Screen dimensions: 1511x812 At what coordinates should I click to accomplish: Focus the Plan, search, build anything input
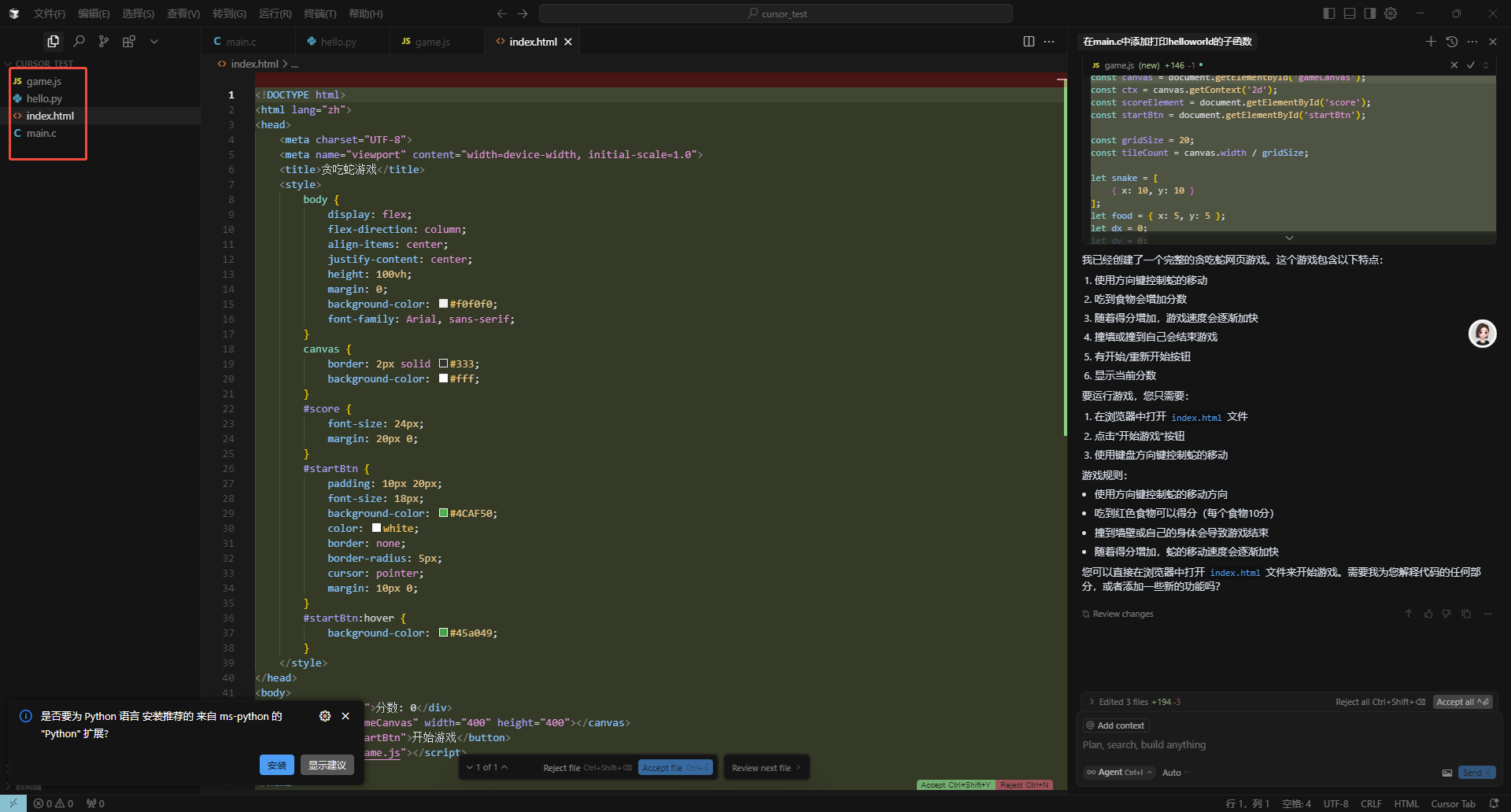click(x=1287, y=745)
